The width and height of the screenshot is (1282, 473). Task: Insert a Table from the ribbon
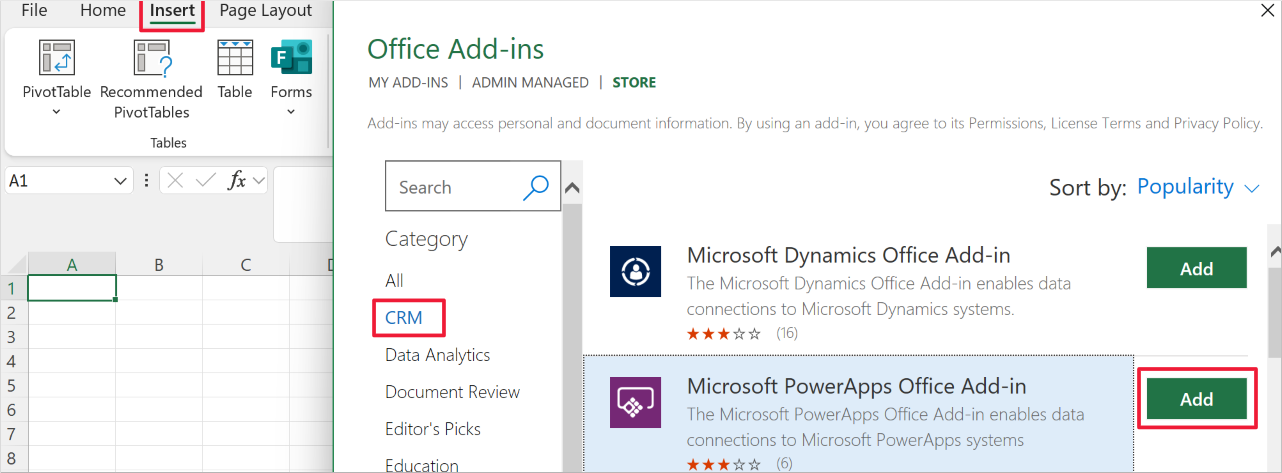tap(235, 58)
